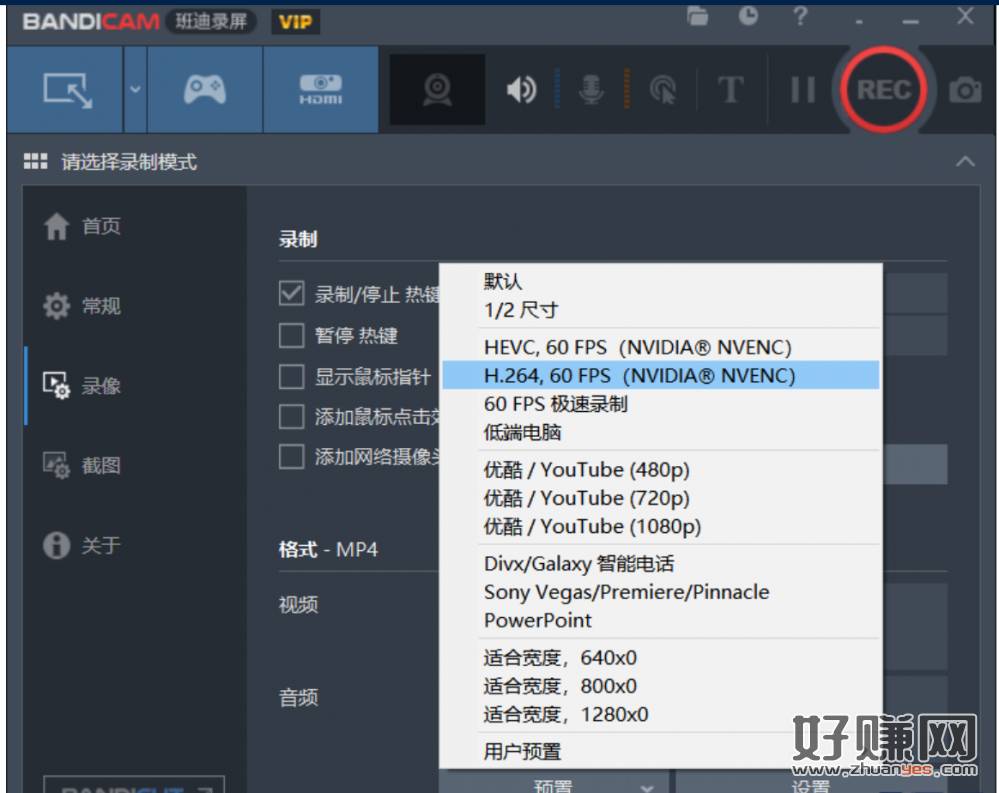Select the screen rectangle recording mode icon
Screen dimensions: 999x793
point(66,91)
